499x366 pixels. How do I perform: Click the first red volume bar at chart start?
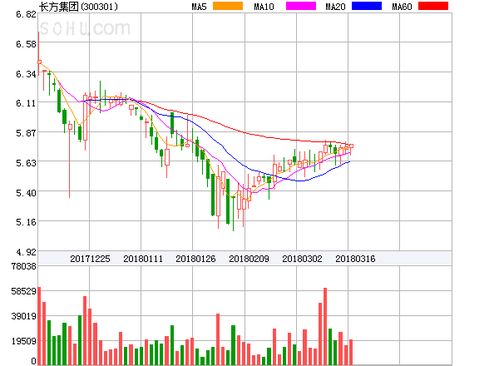pyautogui.click(x=39, y=326)
